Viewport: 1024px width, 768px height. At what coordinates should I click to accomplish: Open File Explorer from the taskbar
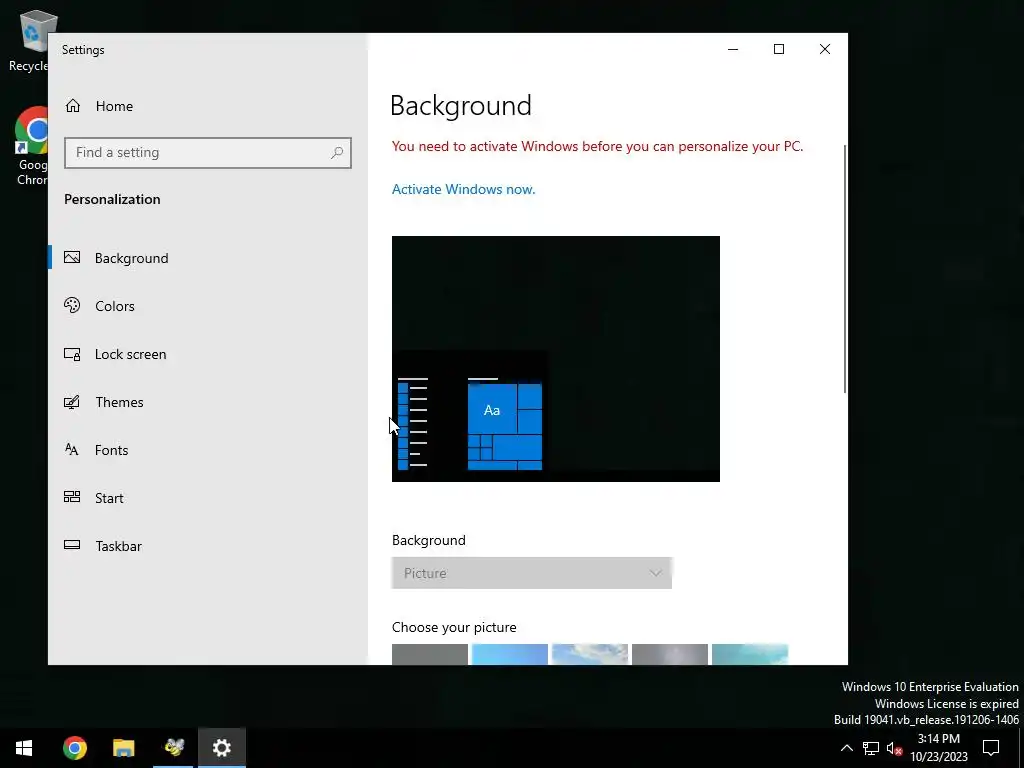click(x=123, y=748)
